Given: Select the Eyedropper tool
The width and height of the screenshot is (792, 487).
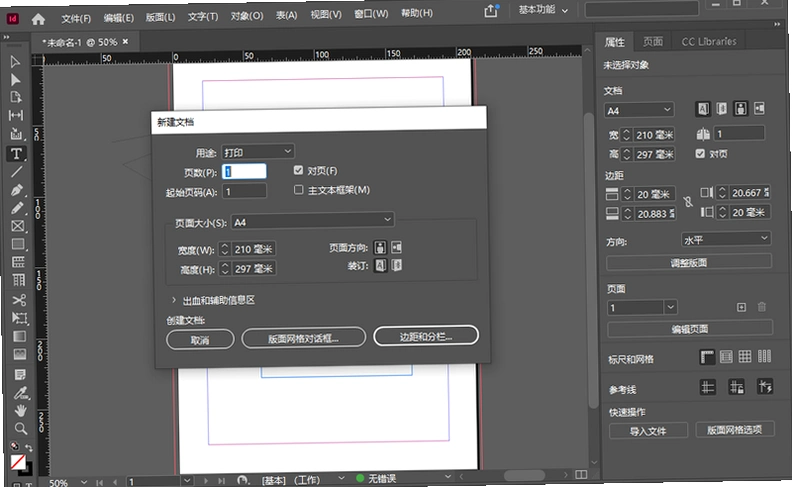Looking at the screenshot, I should click(x=21, y=393).
